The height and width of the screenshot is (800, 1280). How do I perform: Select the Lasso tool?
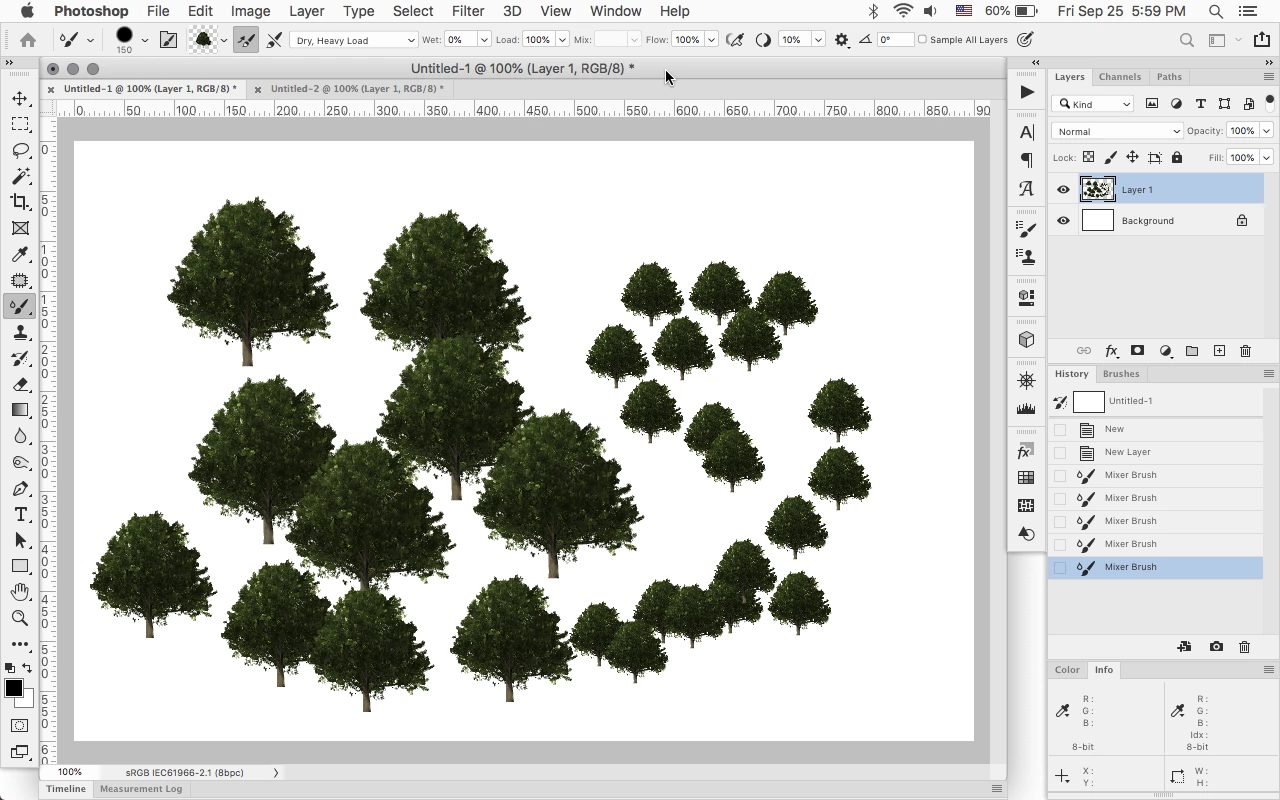tap(20, 150)
